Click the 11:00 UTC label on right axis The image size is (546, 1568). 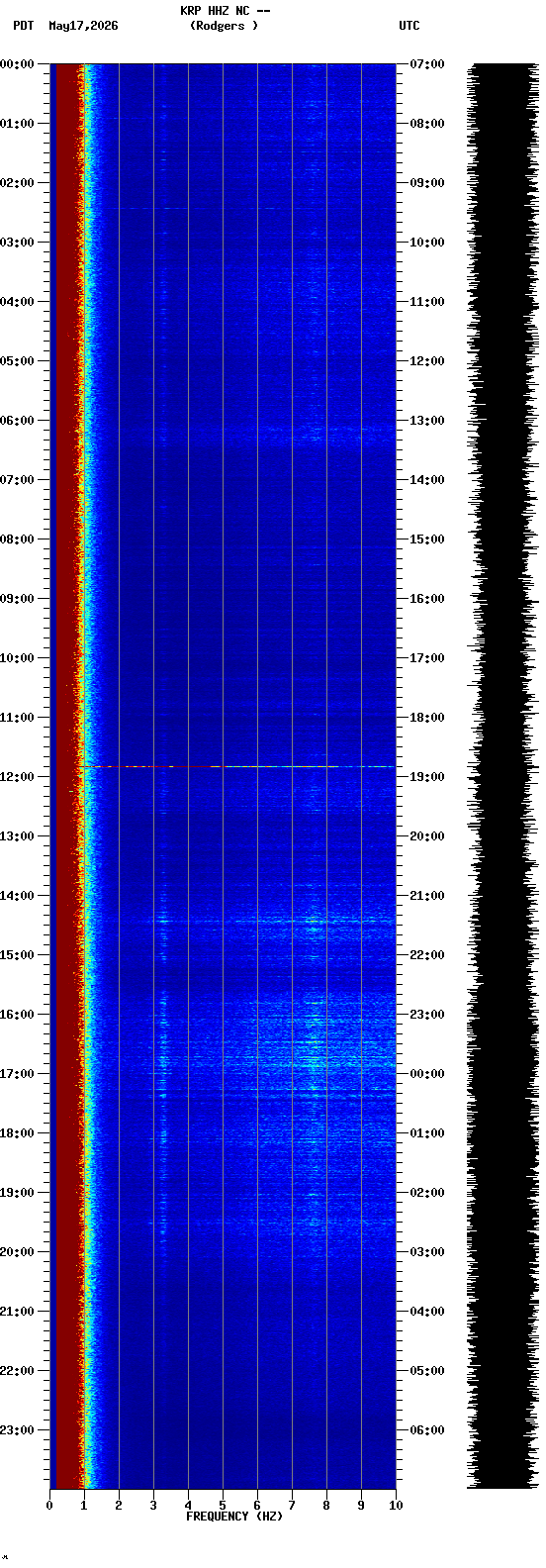click(x=427, y=302)
